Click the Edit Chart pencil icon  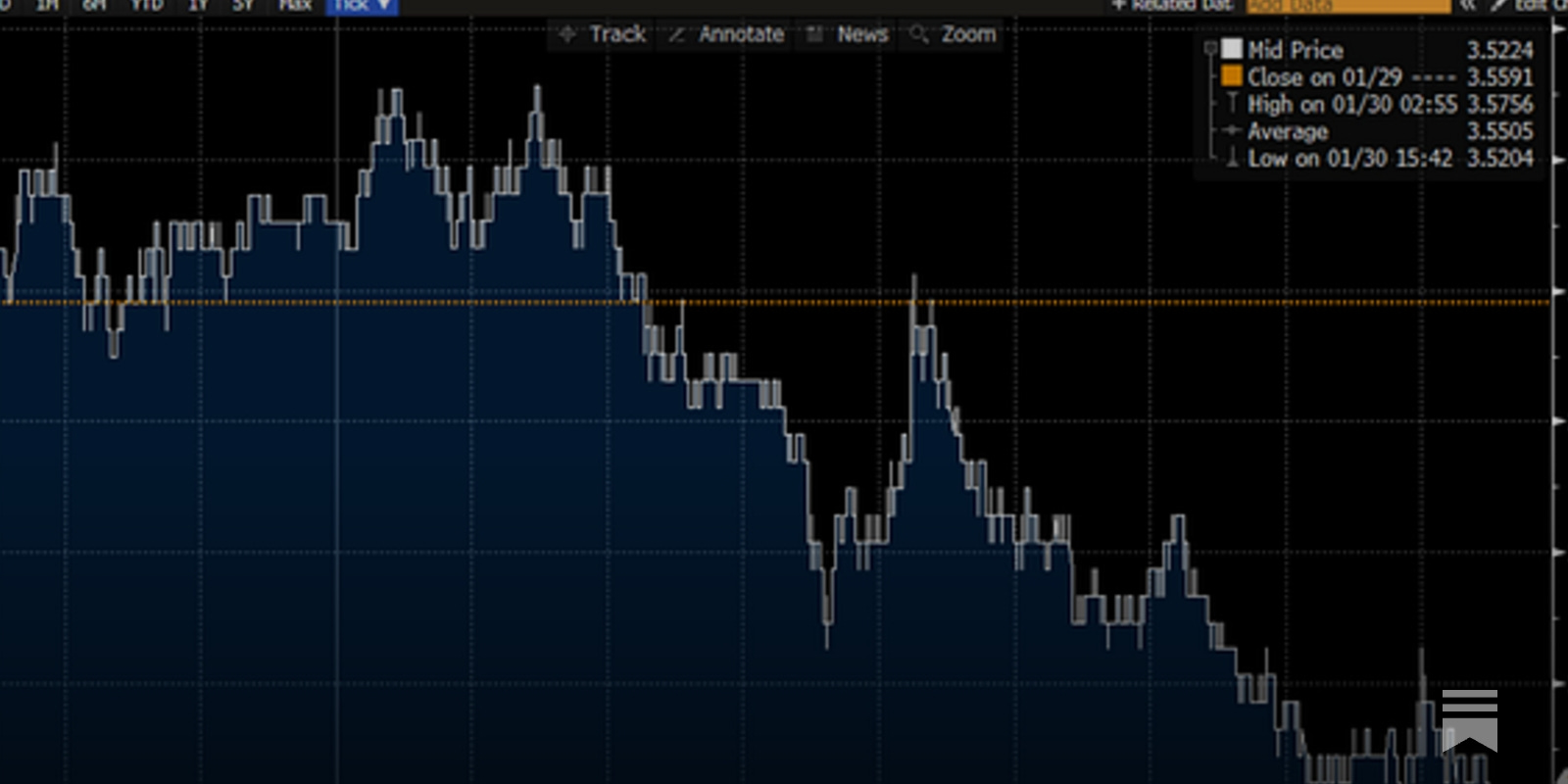[1499, 6]
